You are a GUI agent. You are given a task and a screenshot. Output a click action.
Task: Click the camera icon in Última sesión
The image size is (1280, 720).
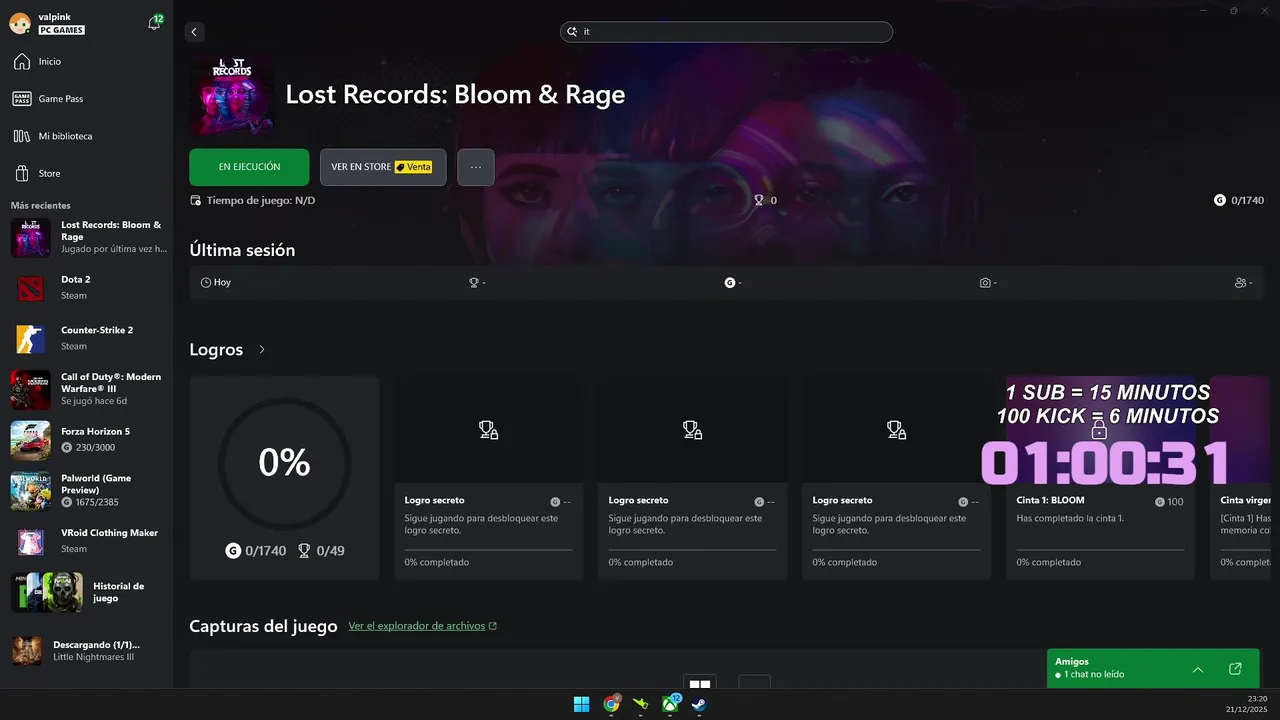coord(985,283)
